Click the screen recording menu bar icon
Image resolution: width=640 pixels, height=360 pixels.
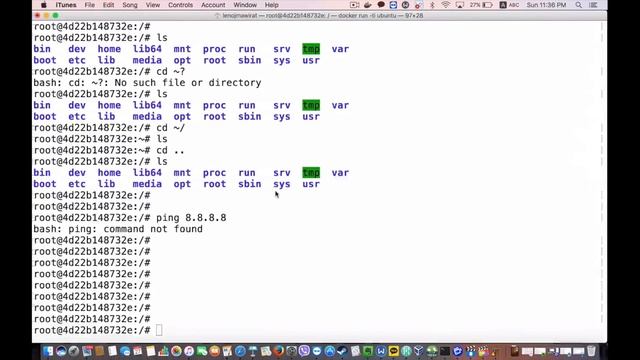354,5
